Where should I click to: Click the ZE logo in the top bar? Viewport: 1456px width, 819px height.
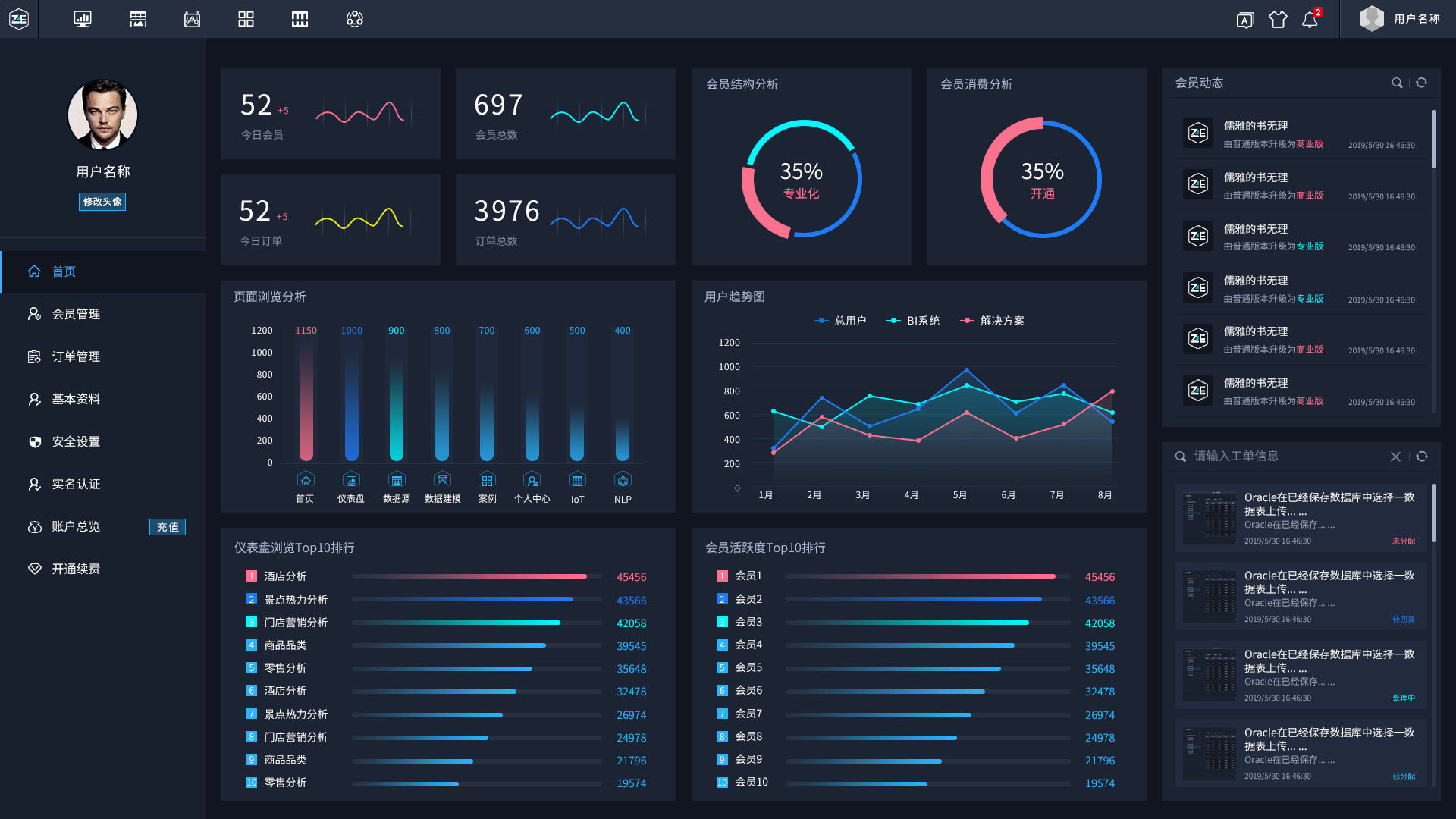pos(19,19)
